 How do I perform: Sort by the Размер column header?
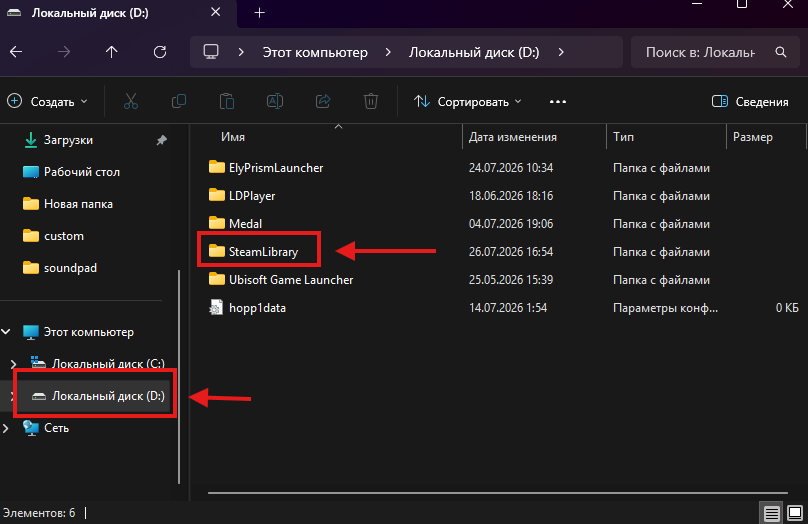(753, 137)
